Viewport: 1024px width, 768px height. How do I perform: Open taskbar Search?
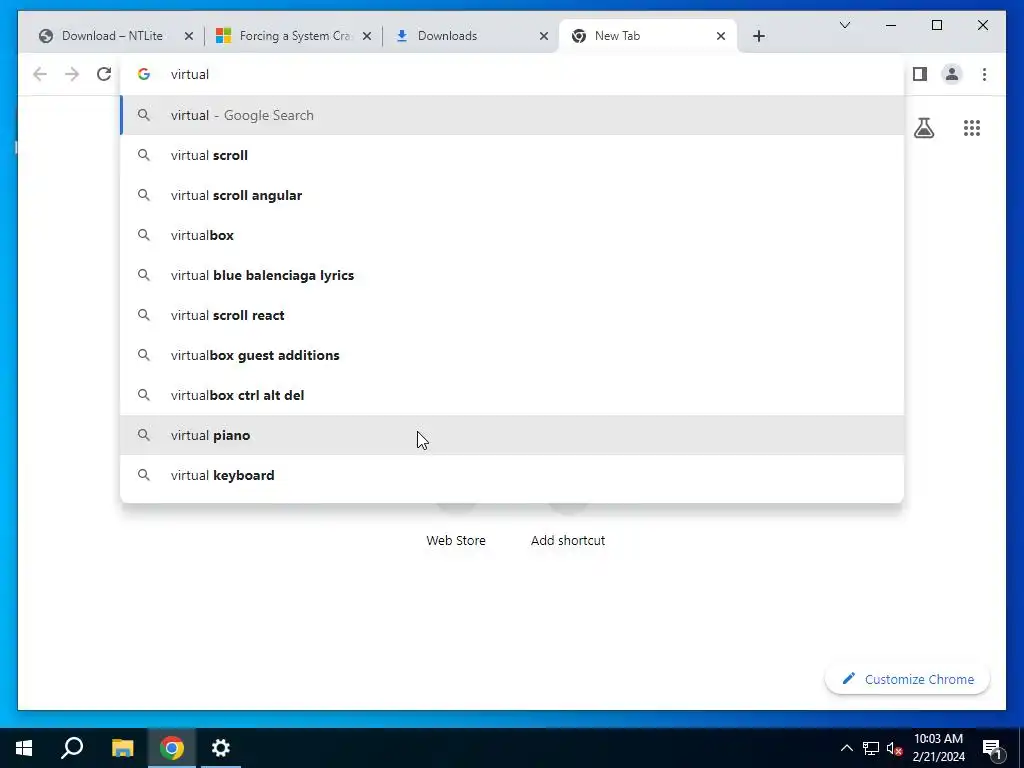coord(72,748)
